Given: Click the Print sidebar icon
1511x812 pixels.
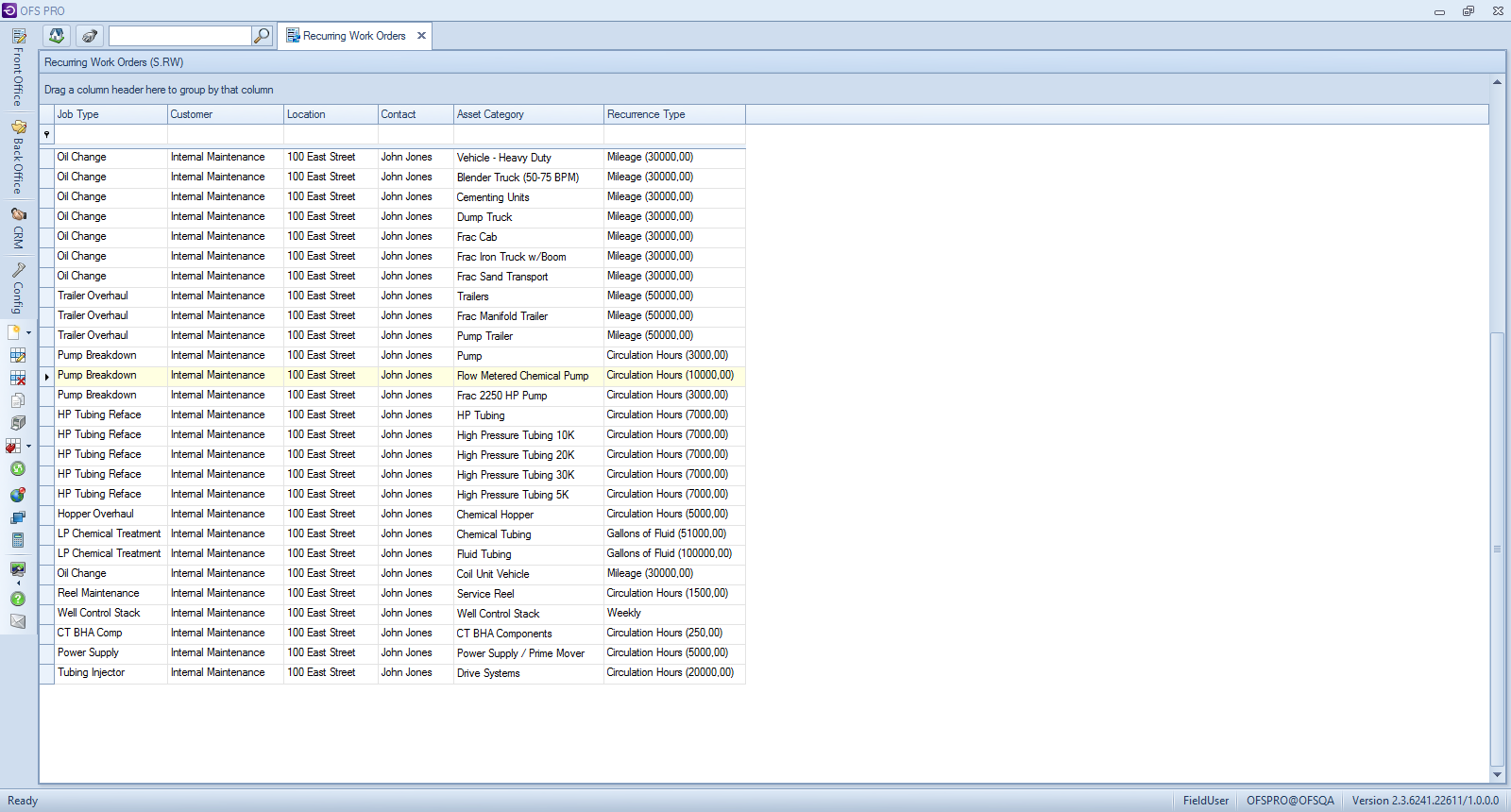Looking at the screenshot, I should tap(18, 423).
